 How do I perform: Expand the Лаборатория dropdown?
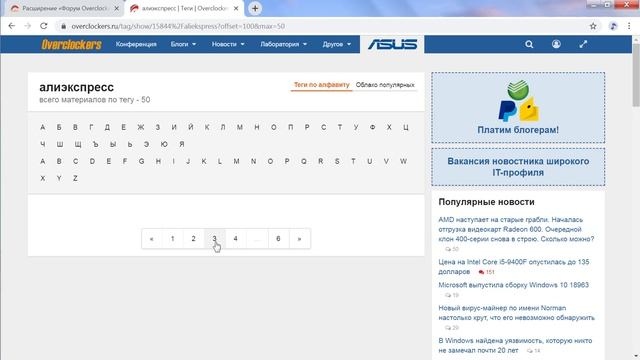point(284,44)
